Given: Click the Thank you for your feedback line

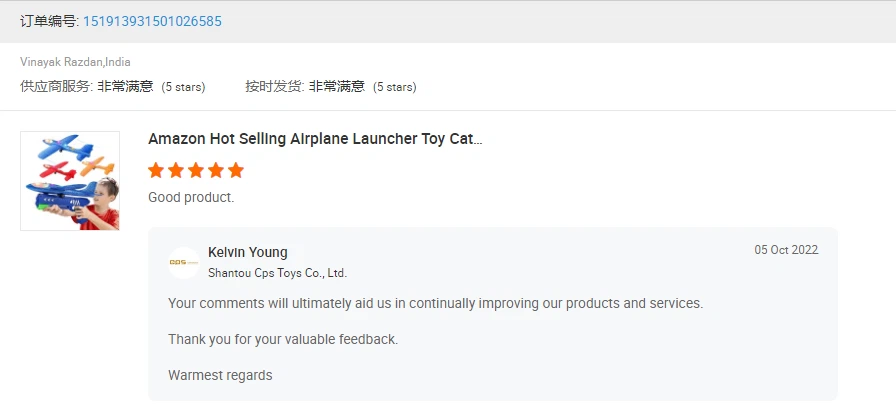Looking at the screenshot, I should click(x=283, y=340).
